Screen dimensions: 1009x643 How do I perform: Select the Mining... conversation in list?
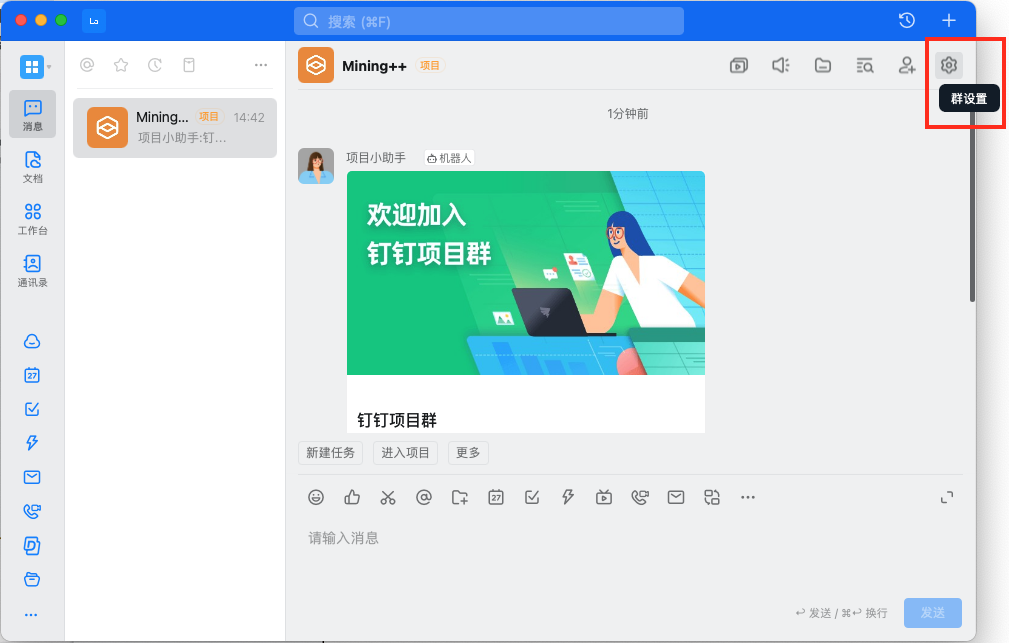[175, 127]
